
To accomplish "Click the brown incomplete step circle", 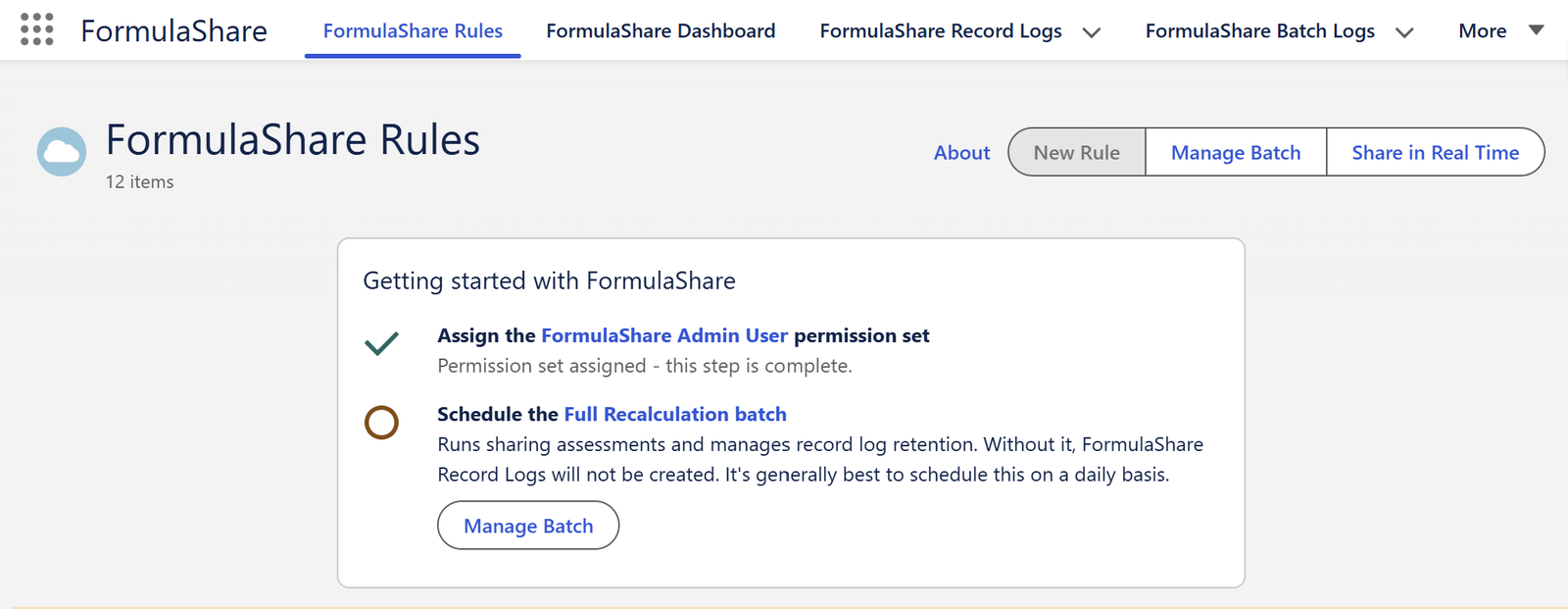I will coord(381,423).
